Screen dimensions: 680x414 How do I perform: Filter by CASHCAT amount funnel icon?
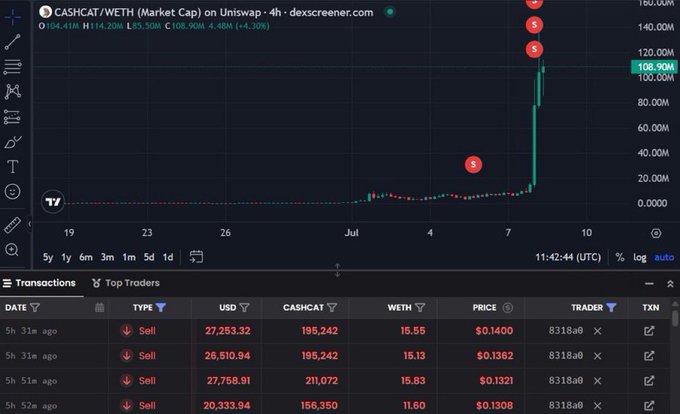[x=332, y=307]
